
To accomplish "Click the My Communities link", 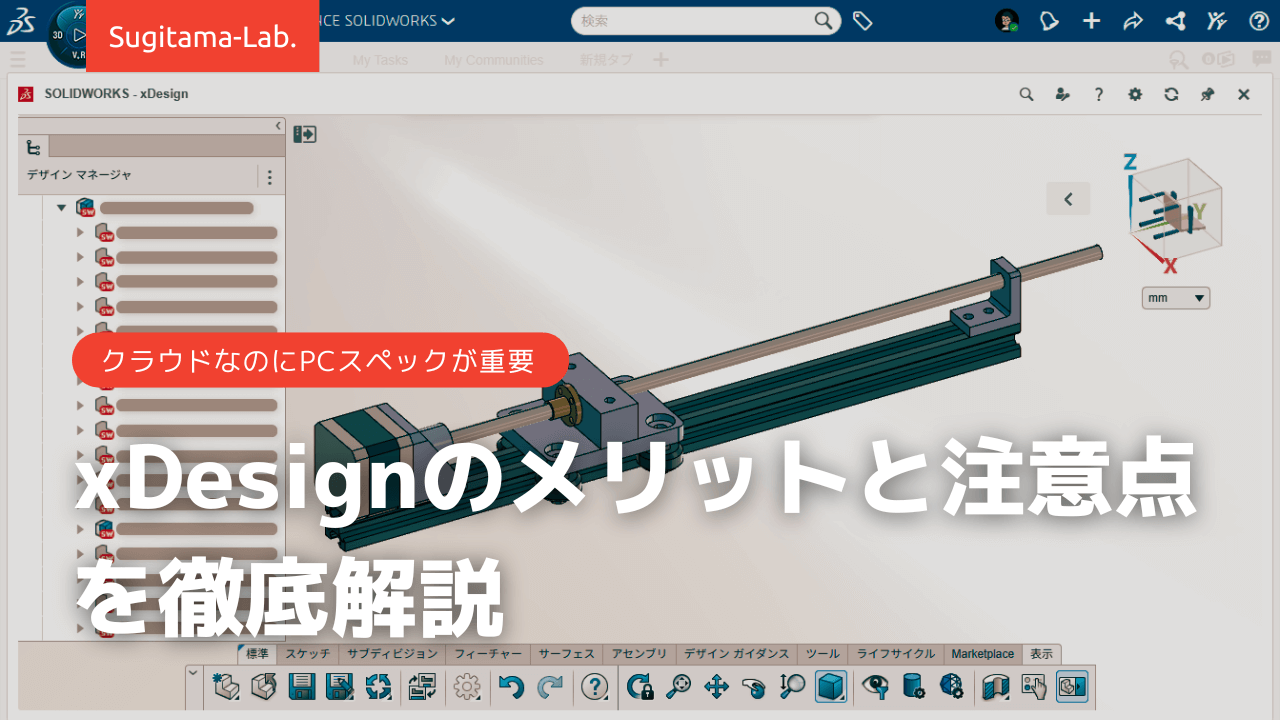I will (493, 60).
